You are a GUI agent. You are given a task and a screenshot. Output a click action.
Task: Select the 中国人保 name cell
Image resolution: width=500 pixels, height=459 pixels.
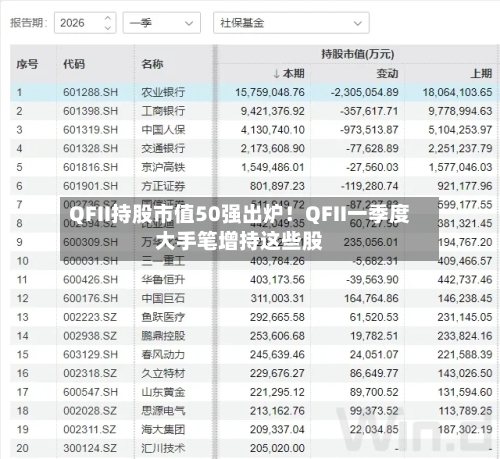[163, 130]
